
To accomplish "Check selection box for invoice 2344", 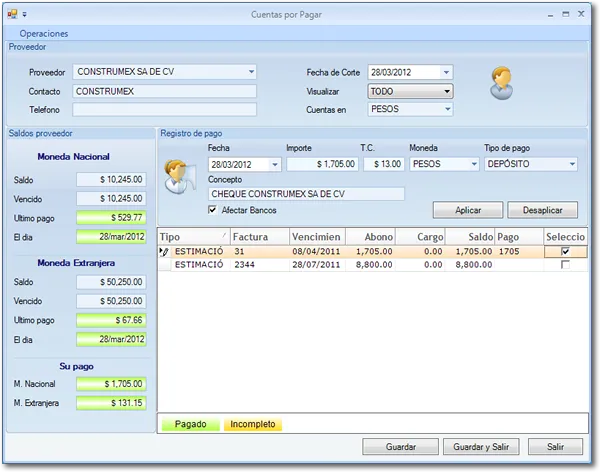I will 565,265.
